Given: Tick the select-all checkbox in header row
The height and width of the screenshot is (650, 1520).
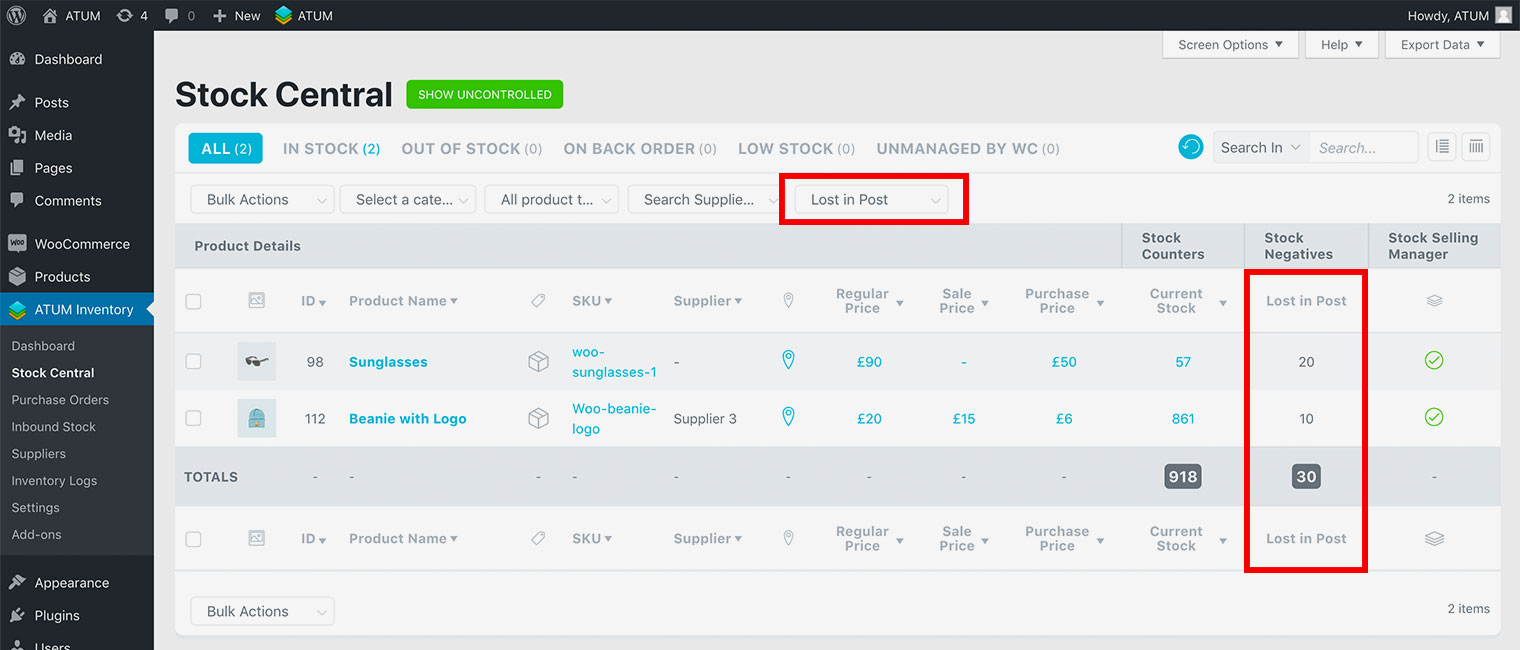Looking at the screenshot, I should click(x=193, y=301).
